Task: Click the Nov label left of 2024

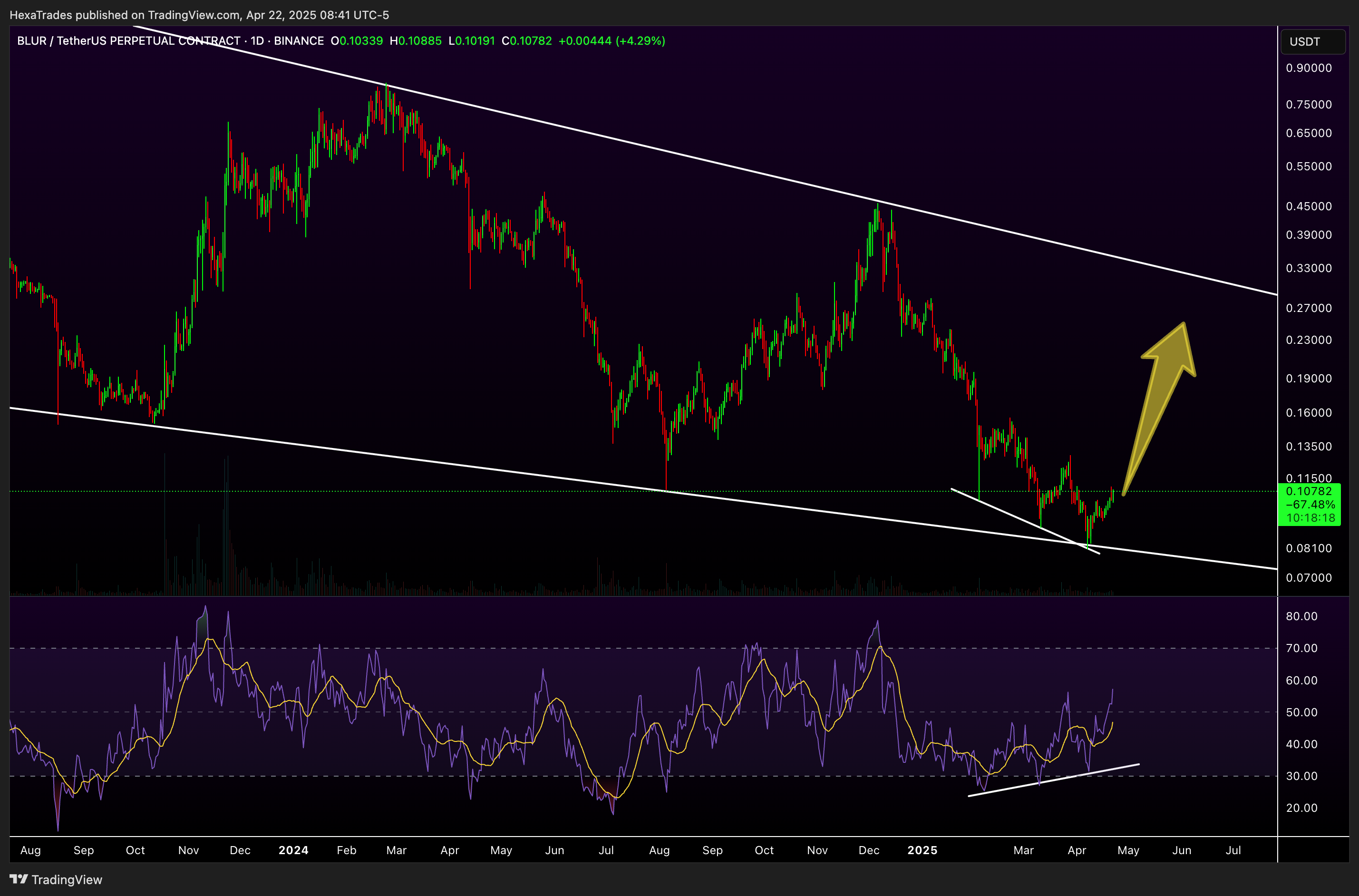Action: (x=188, y=850)
